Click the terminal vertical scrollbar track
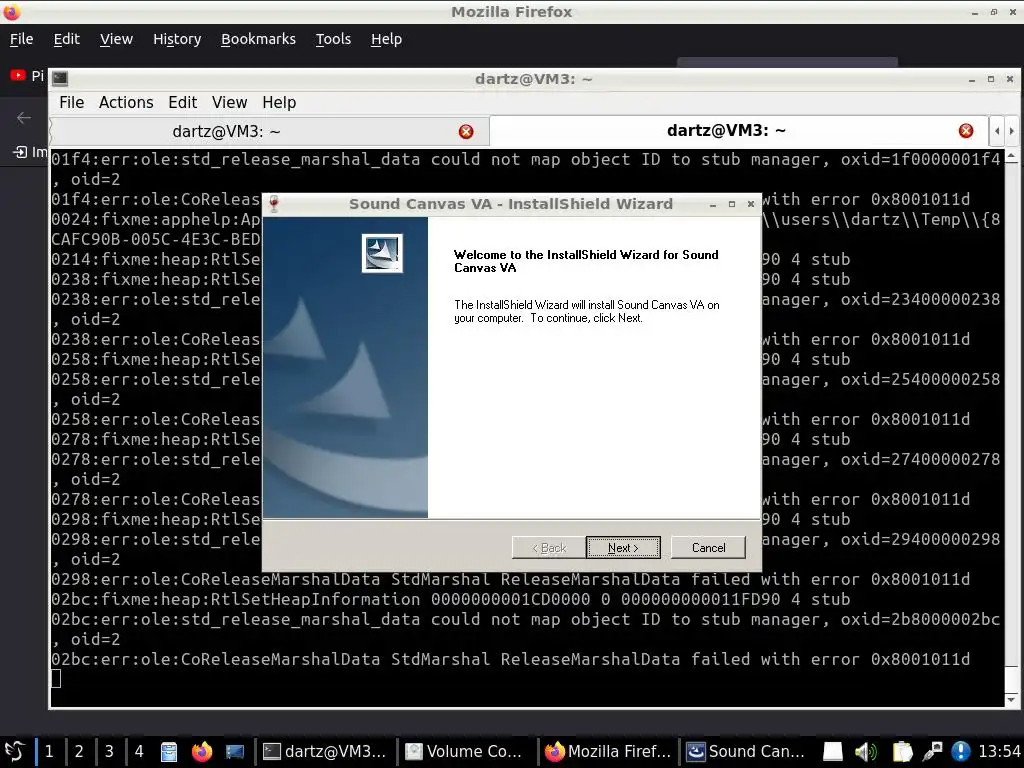 click(1011, 428)
